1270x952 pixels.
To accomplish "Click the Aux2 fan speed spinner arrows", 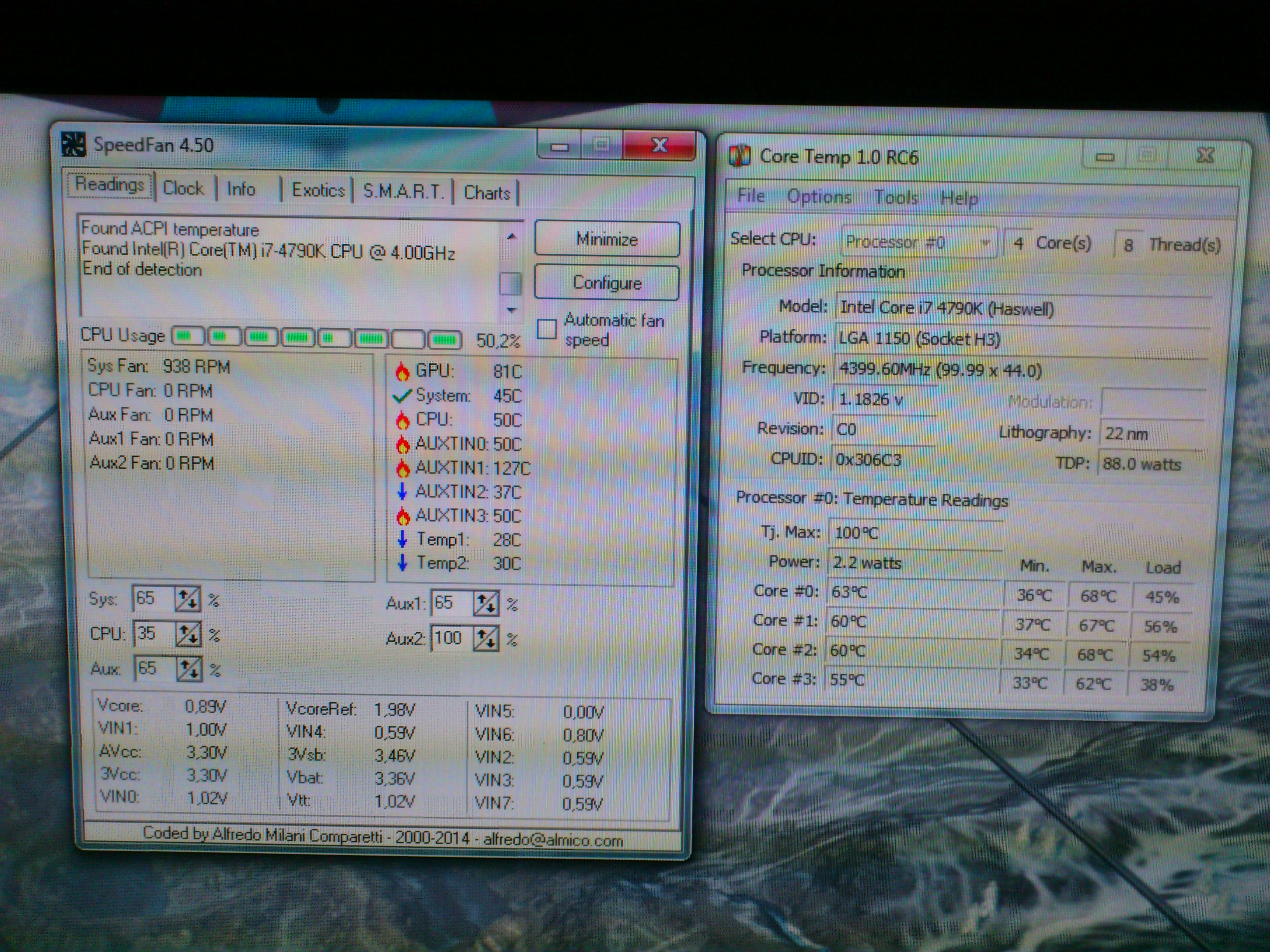I will coord(486,638).
